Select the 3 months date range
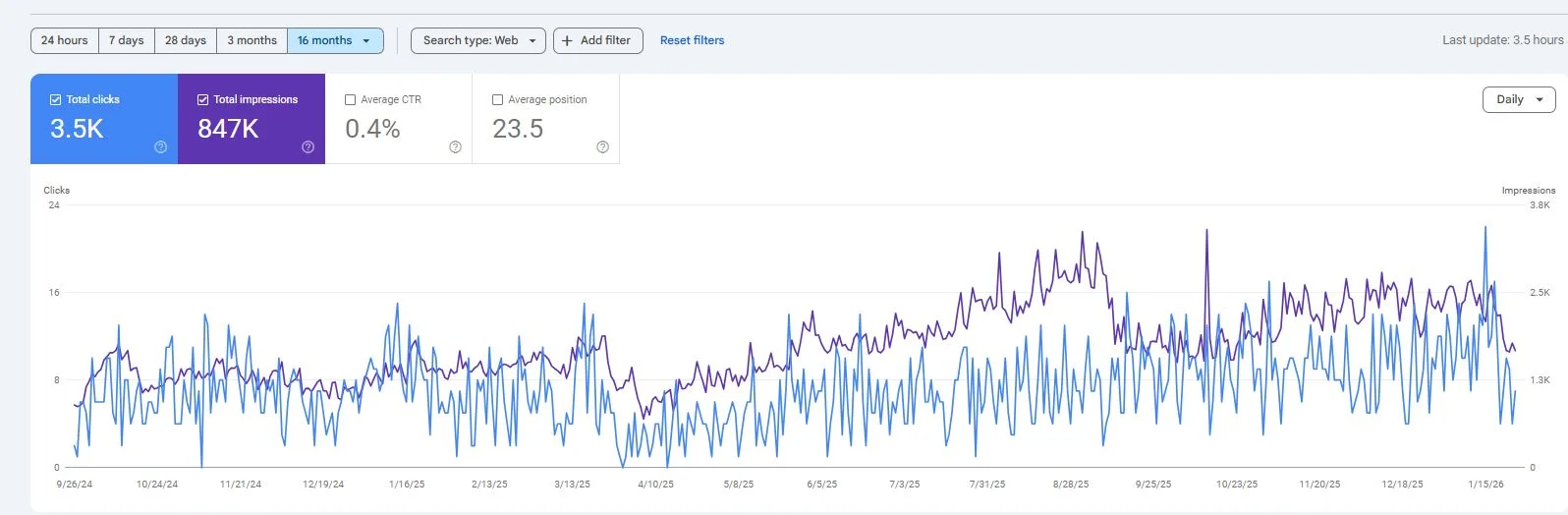The width and height of the screenshot is (1568, 515). 252,40
